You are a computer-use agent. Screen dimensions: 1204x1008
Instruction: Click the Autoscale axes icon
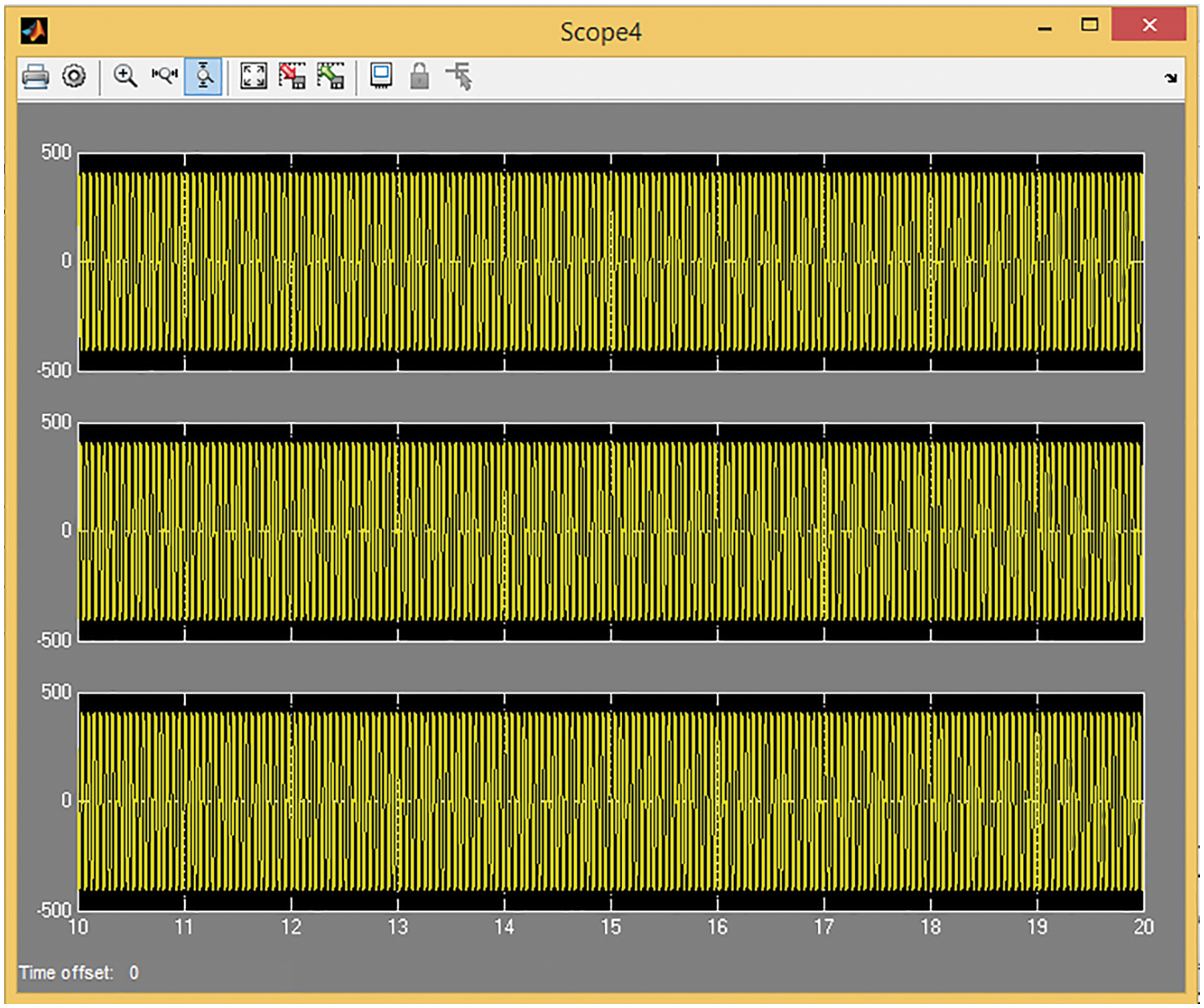(254, 77)
